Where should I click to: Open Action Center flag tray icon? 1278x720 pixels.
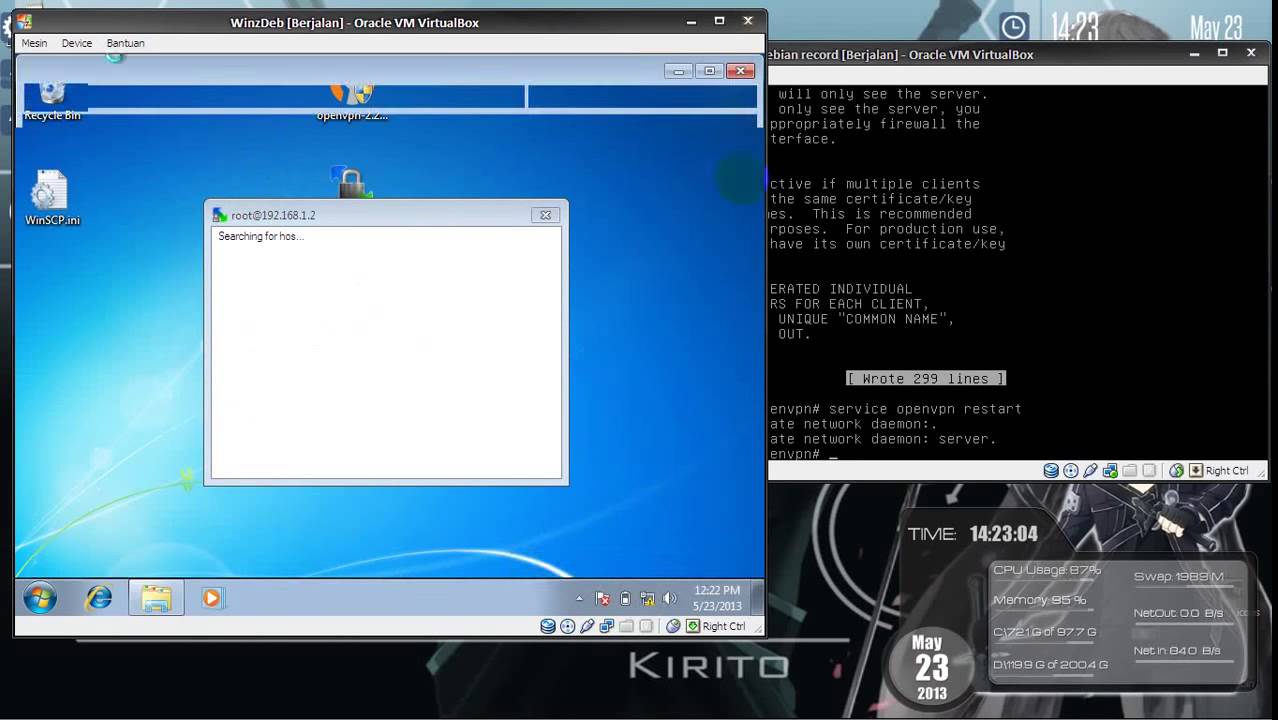pyautogui.click(x=603, y=599)
